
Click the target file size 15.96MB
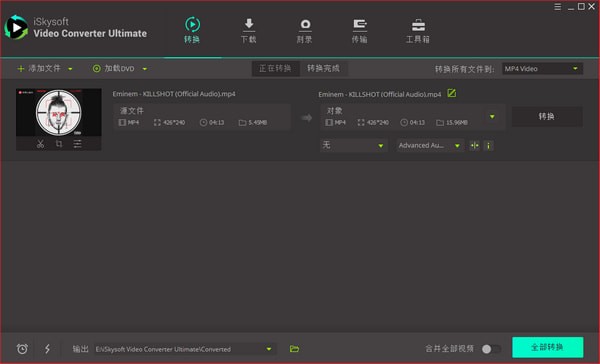point(457,122)
